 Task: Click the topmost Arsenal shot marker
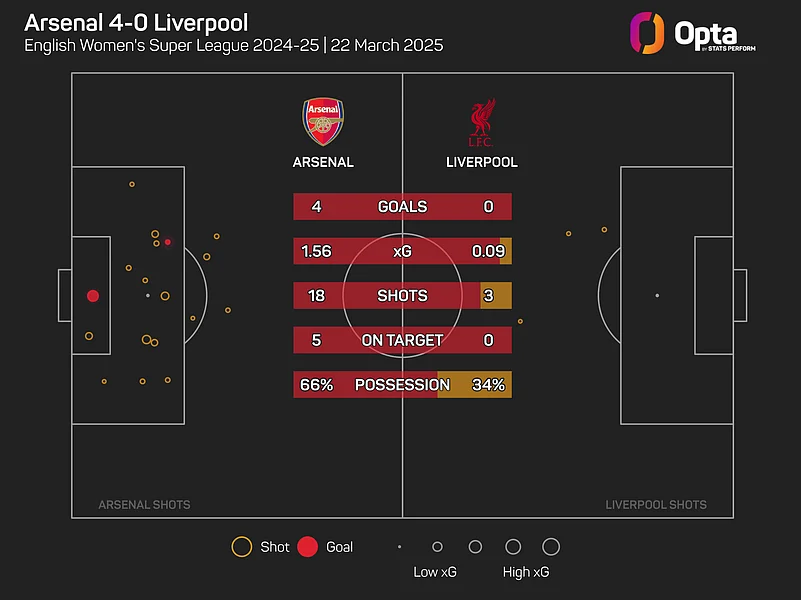(132, 184)
